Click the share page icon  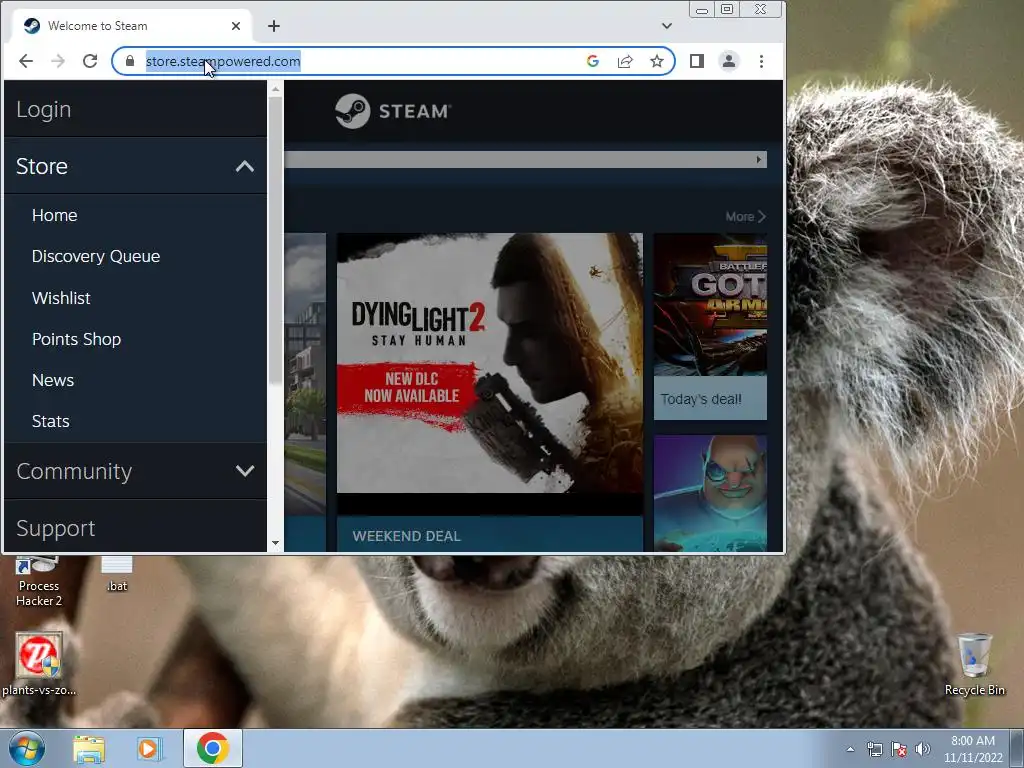pyautogui.click(x=625, y=61)
